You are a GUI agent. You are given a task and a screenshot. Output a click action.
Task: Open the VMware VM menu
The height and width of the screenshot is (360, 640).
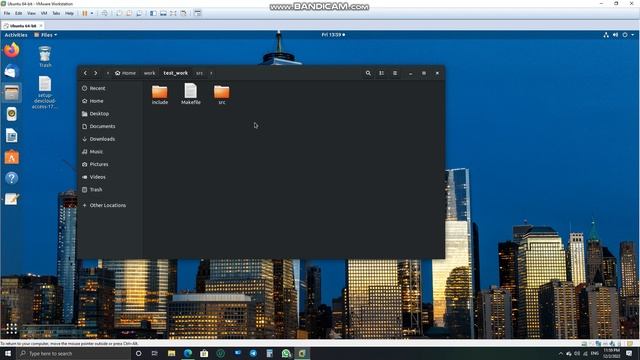(44, 13)
